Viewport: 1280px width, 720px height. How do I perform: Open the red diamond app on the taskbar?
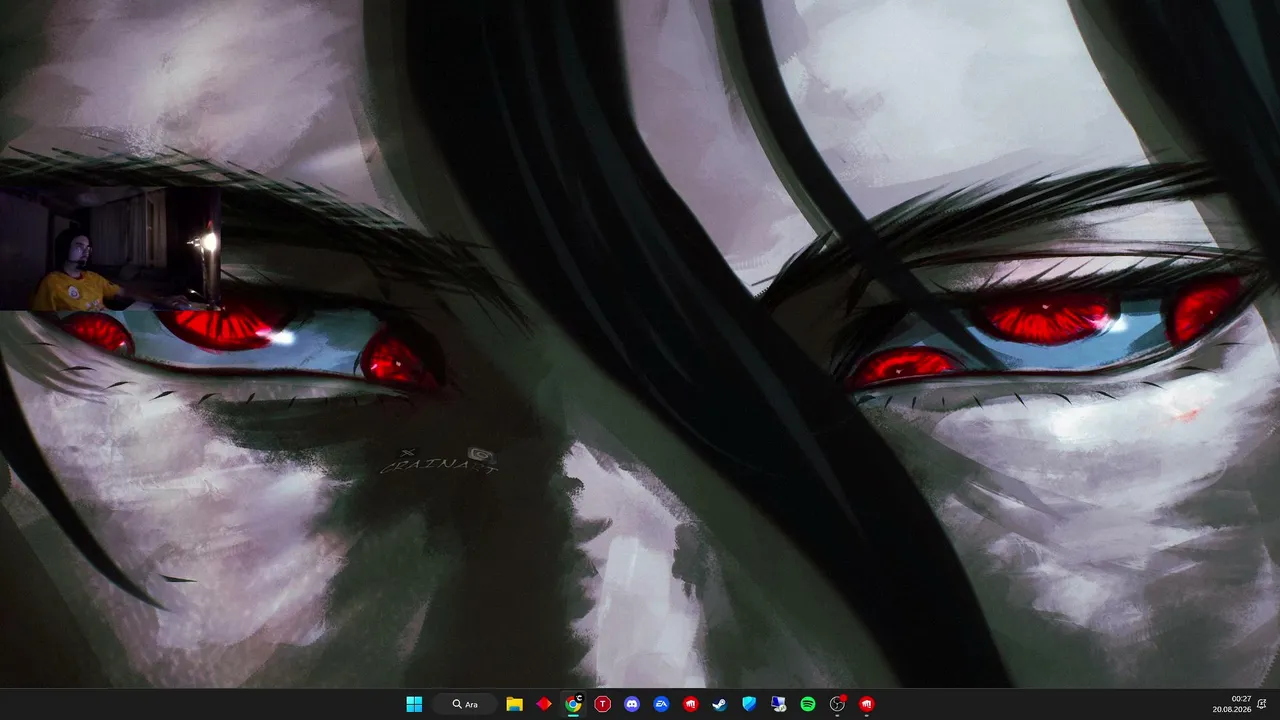(544, 704)
